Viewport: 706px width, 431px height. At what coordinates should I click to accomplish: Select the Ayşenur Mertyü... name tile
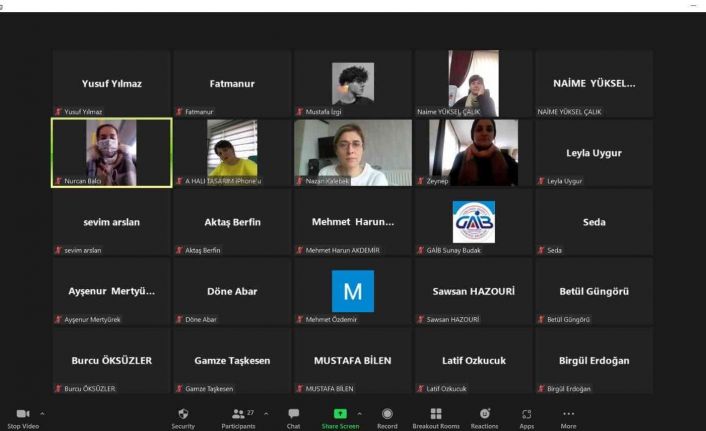[x=112, y=291]
